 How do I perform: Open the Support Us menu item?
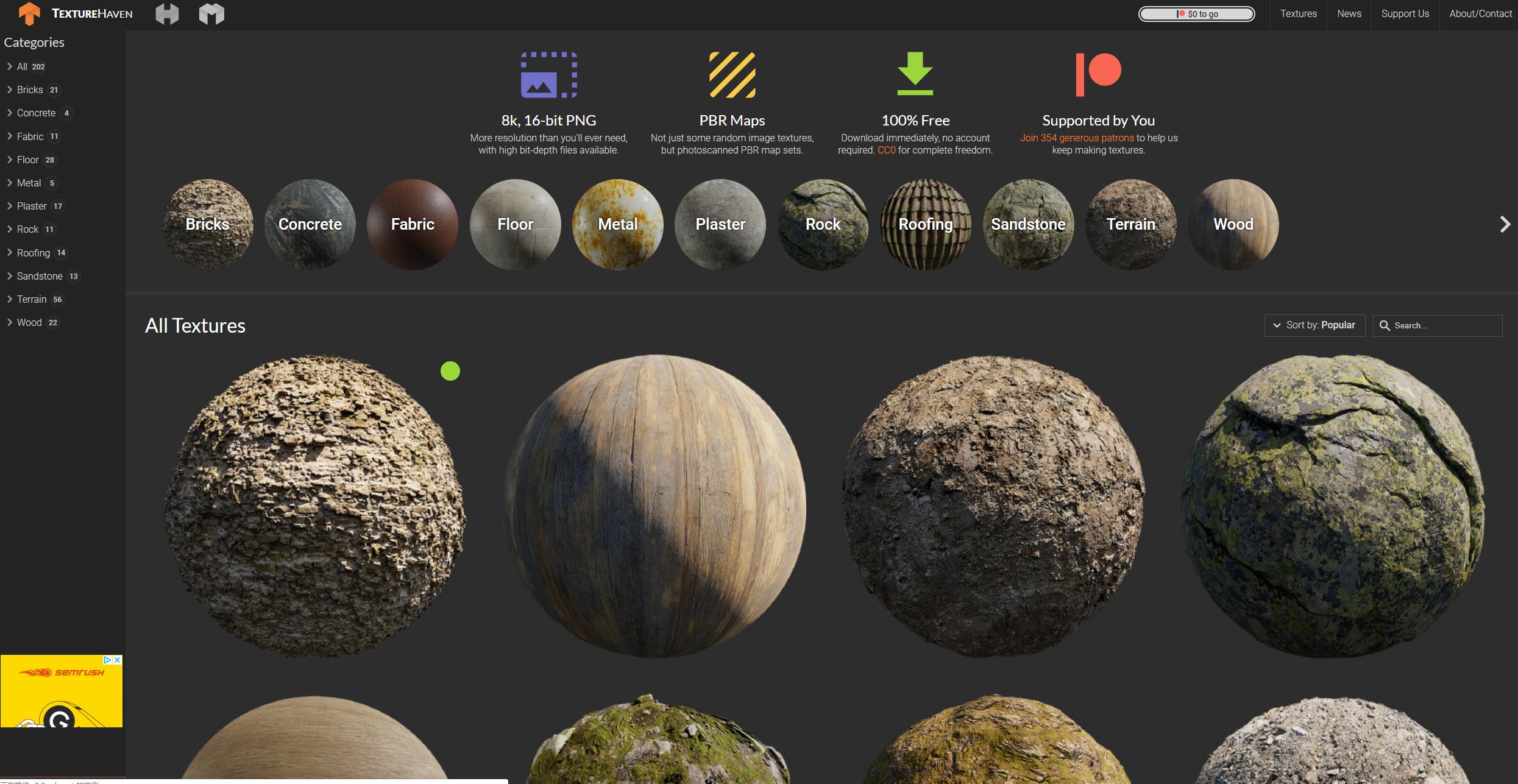click(x=1405, y=13)
